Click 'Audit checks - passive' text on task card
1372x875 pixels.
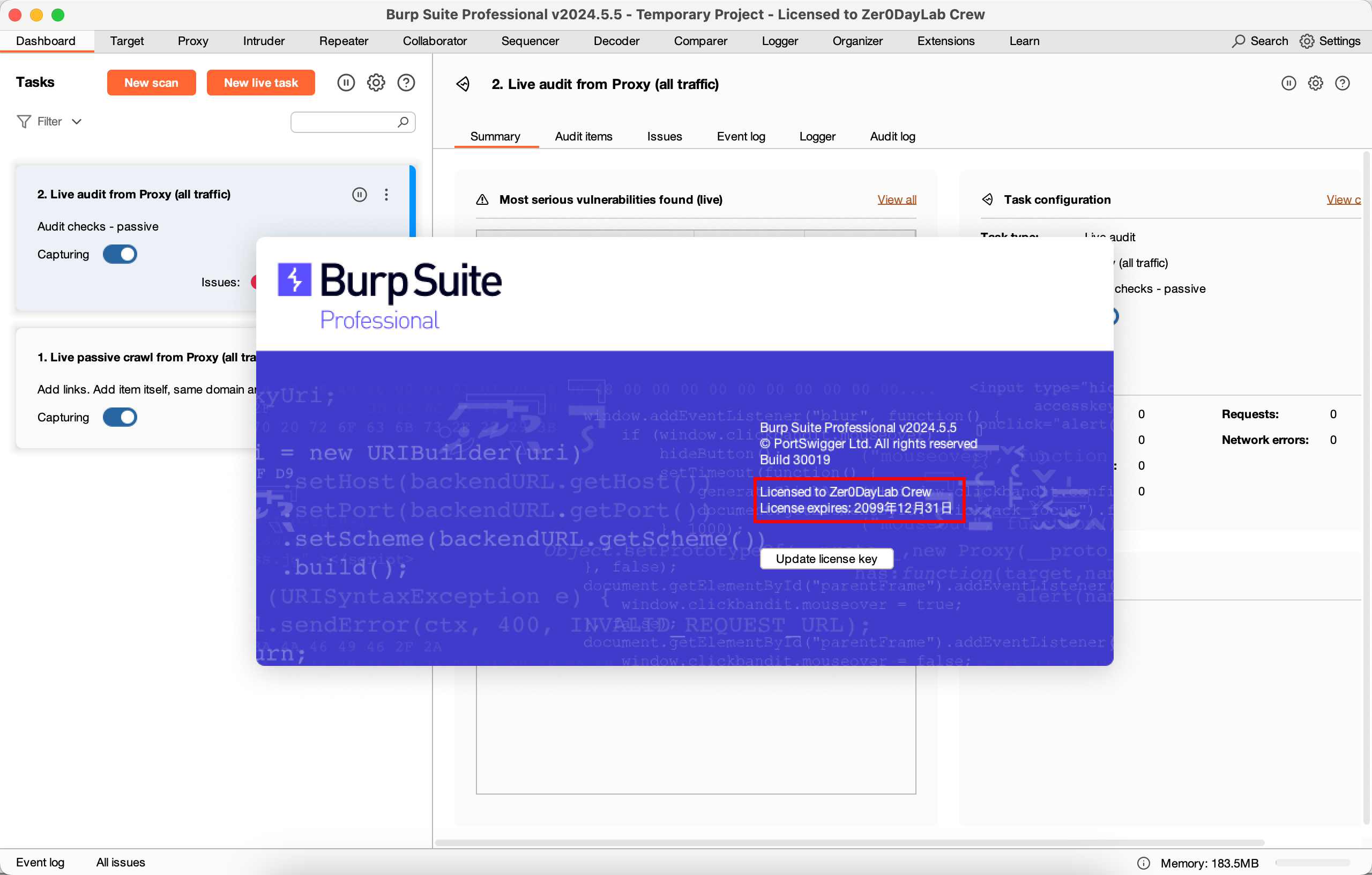pos(98,226)
